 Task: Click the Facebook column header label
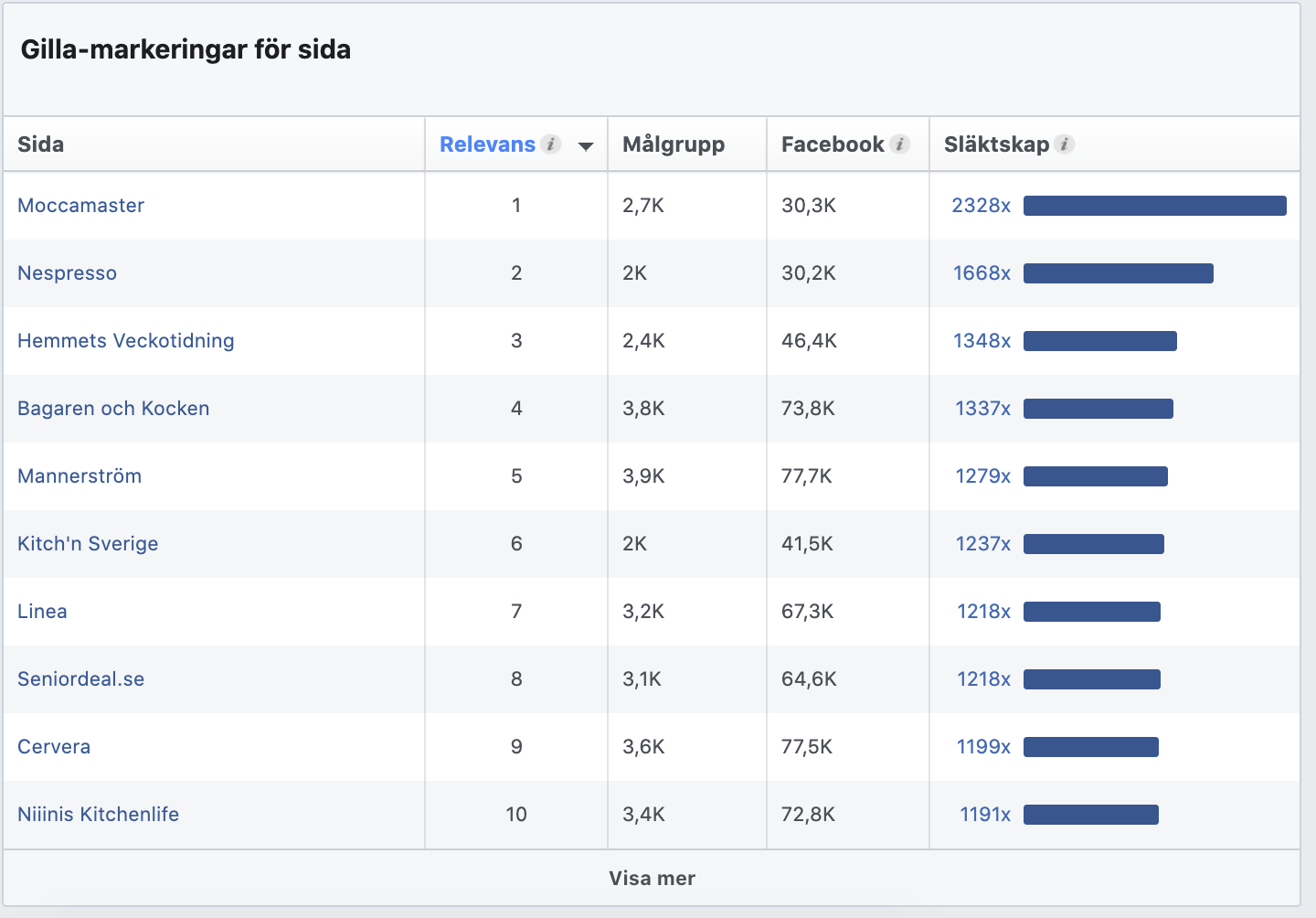tap(833, 144)
